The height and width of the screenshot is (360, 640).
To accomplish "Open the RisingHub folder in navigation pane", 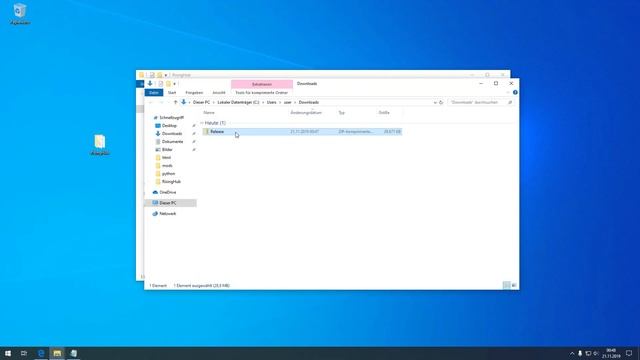I will point(171,181).
